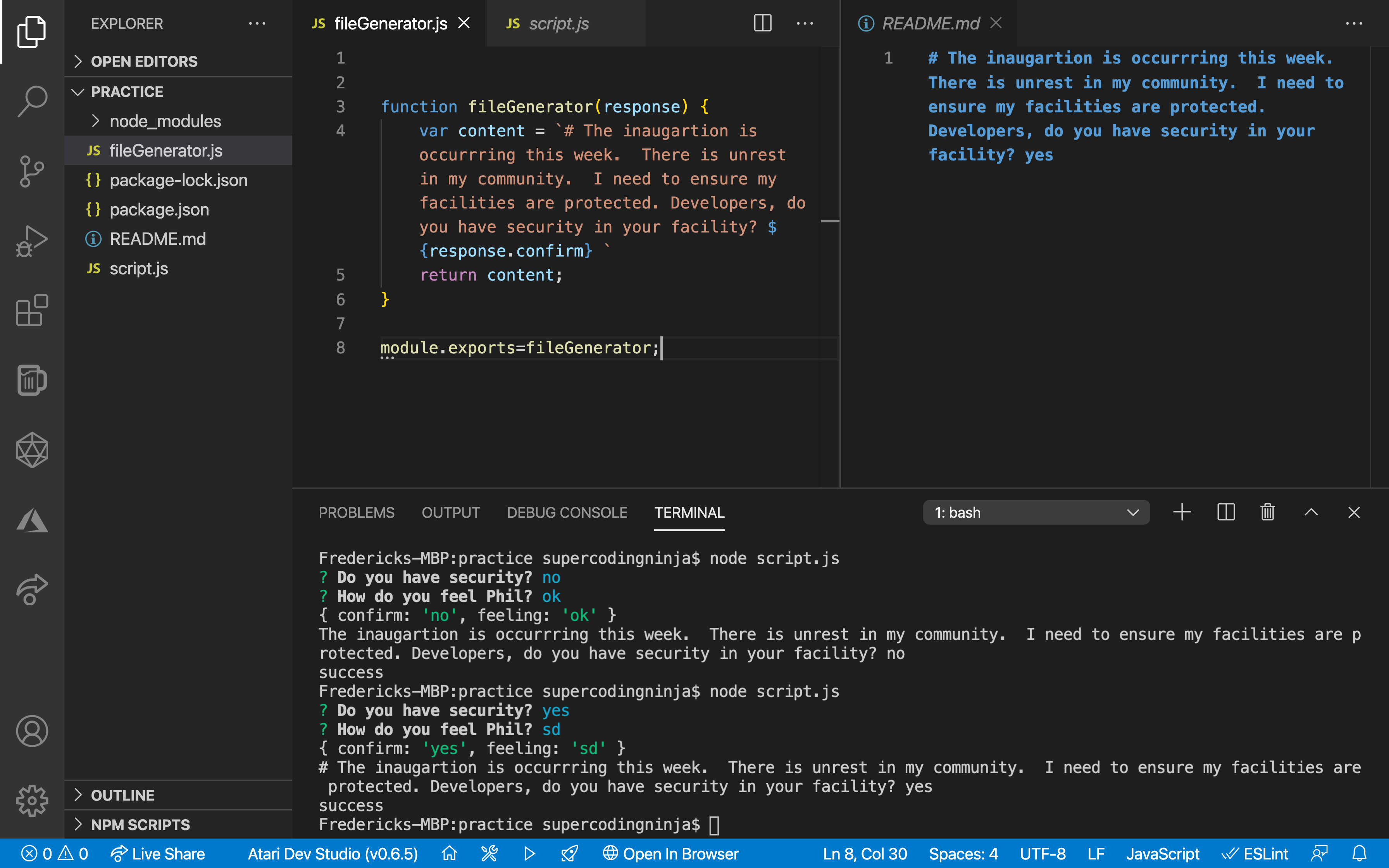
Task: Open script.js in Explorer tree
Action: coord(178,268)
